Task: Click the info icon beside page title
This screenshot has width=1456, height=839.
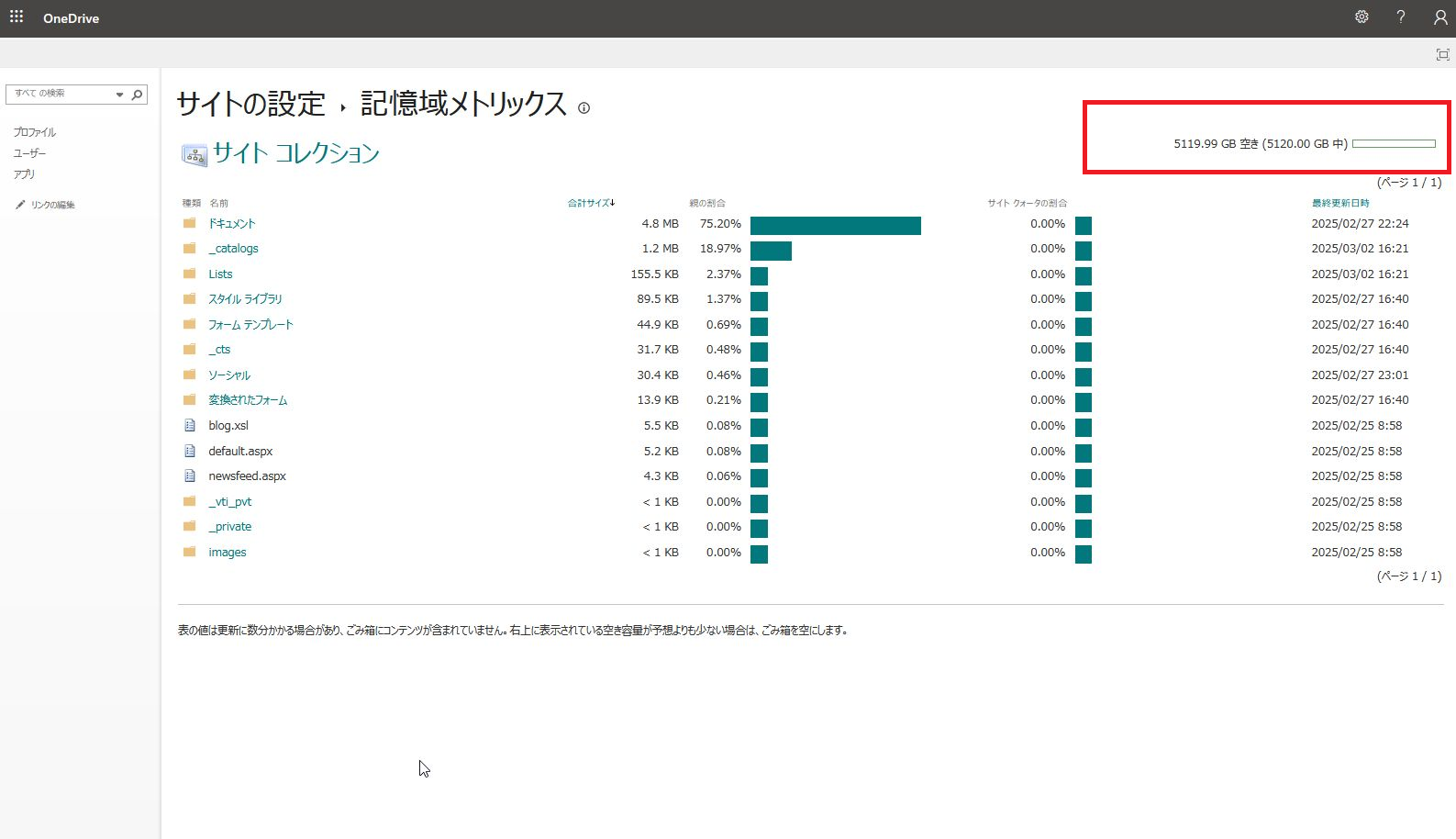Action: click(584, 108)
